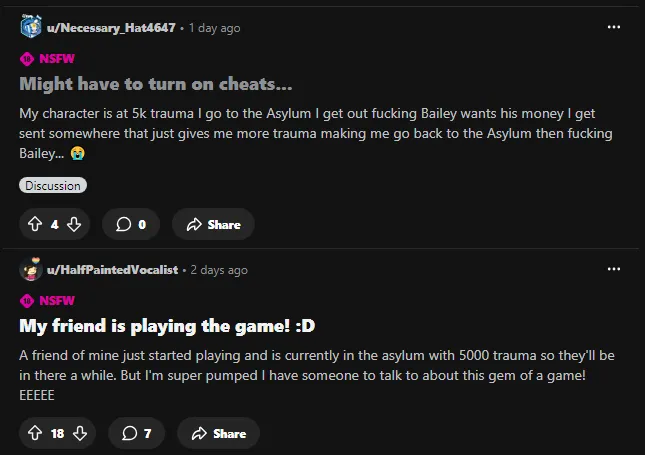645x455 pixels.
Task: Downvote the "My friend is playing" post
Action: 80,433
